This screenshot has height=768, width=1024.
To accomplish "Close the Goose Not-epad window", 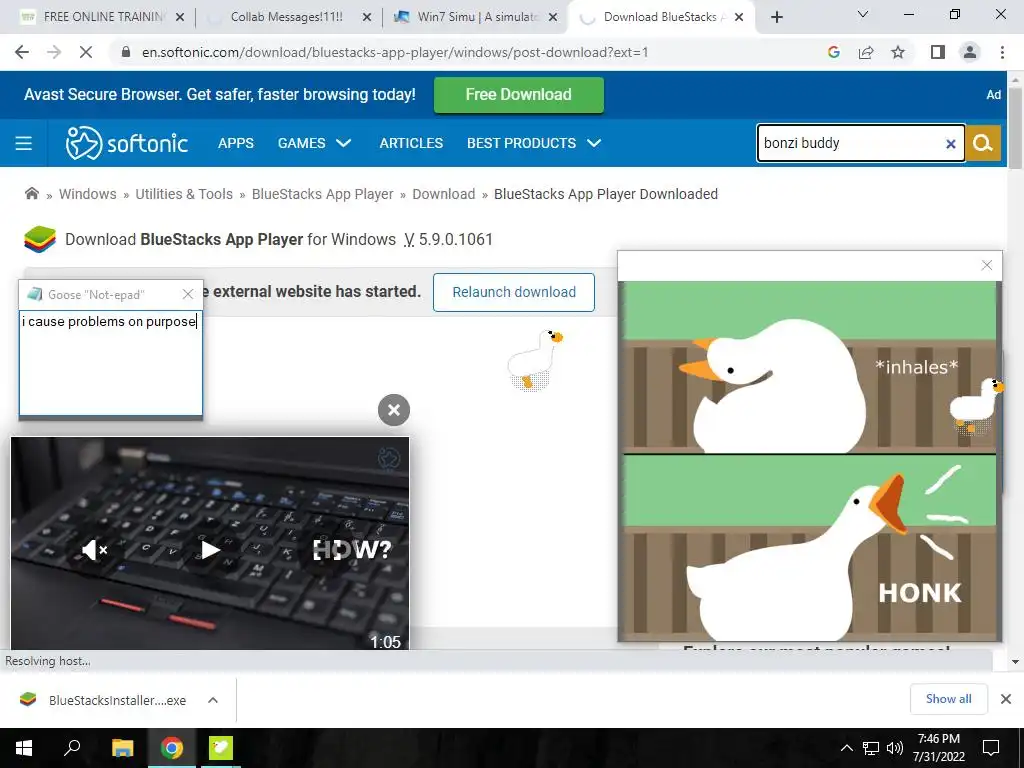I will pos(188,295).
